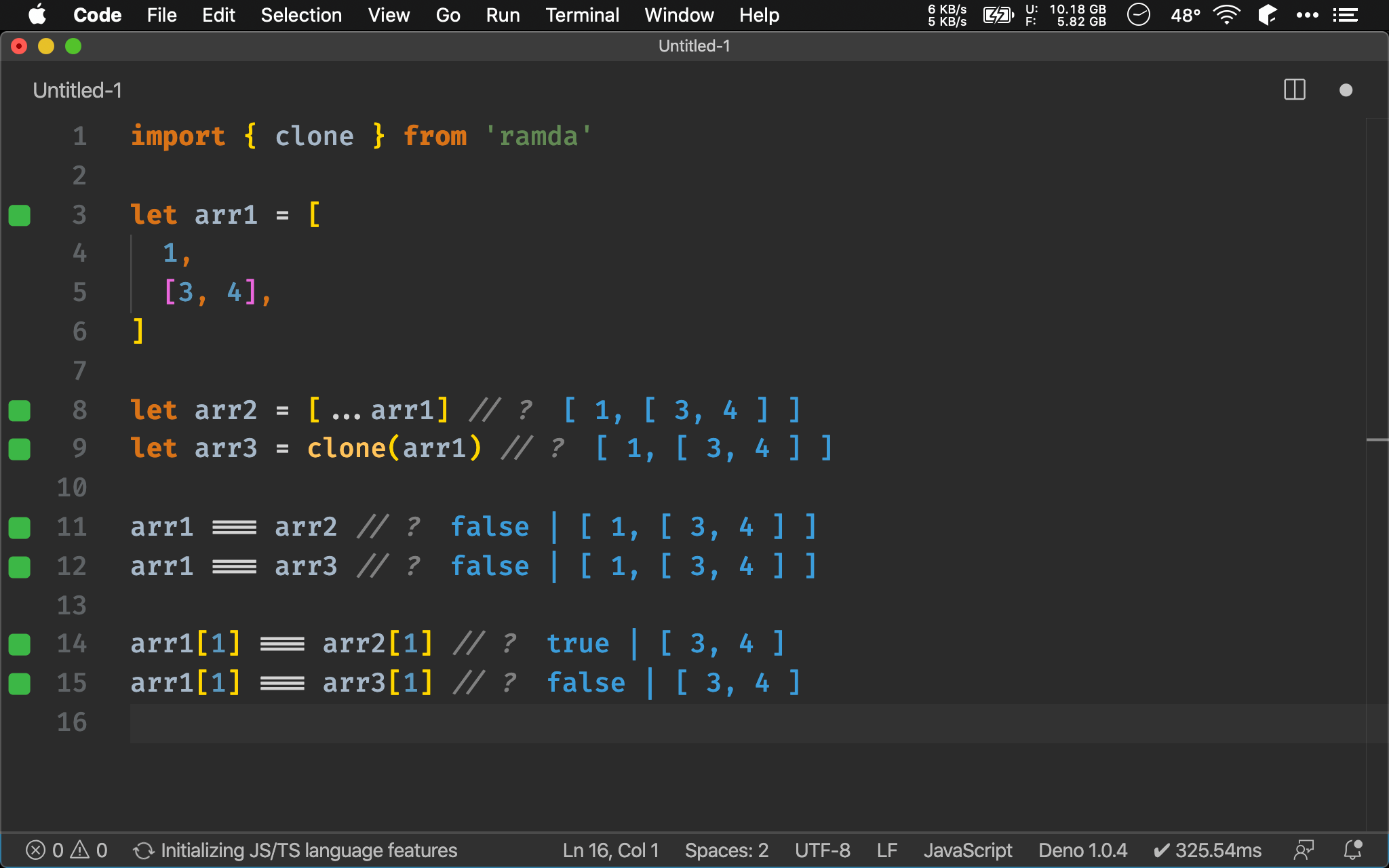
Task: Select the Untitled-1 editor tab
Action: [x=77, y=90]
